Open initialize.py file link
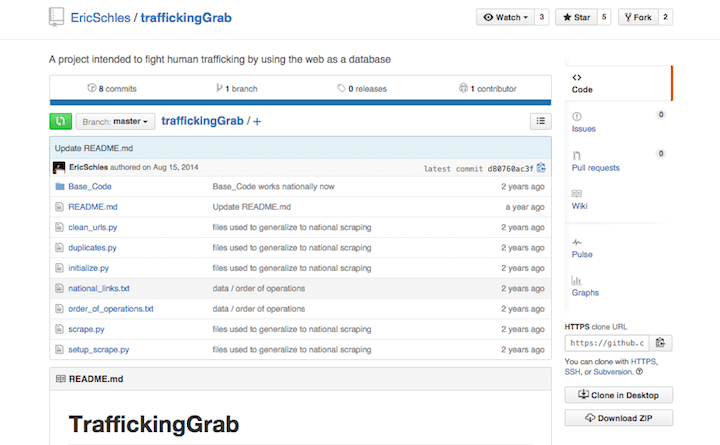720x445 pixels. click(x=89, y=268)
